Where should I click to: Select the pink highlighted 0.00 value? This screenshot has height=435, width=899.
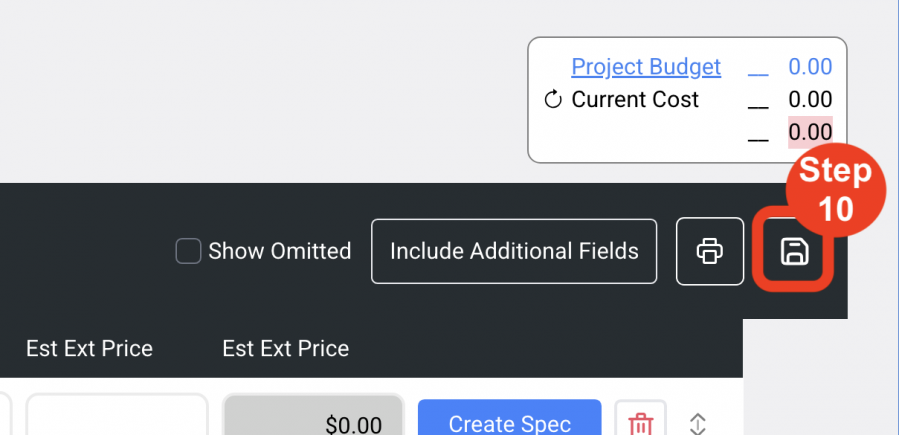(x=810, y=132)
